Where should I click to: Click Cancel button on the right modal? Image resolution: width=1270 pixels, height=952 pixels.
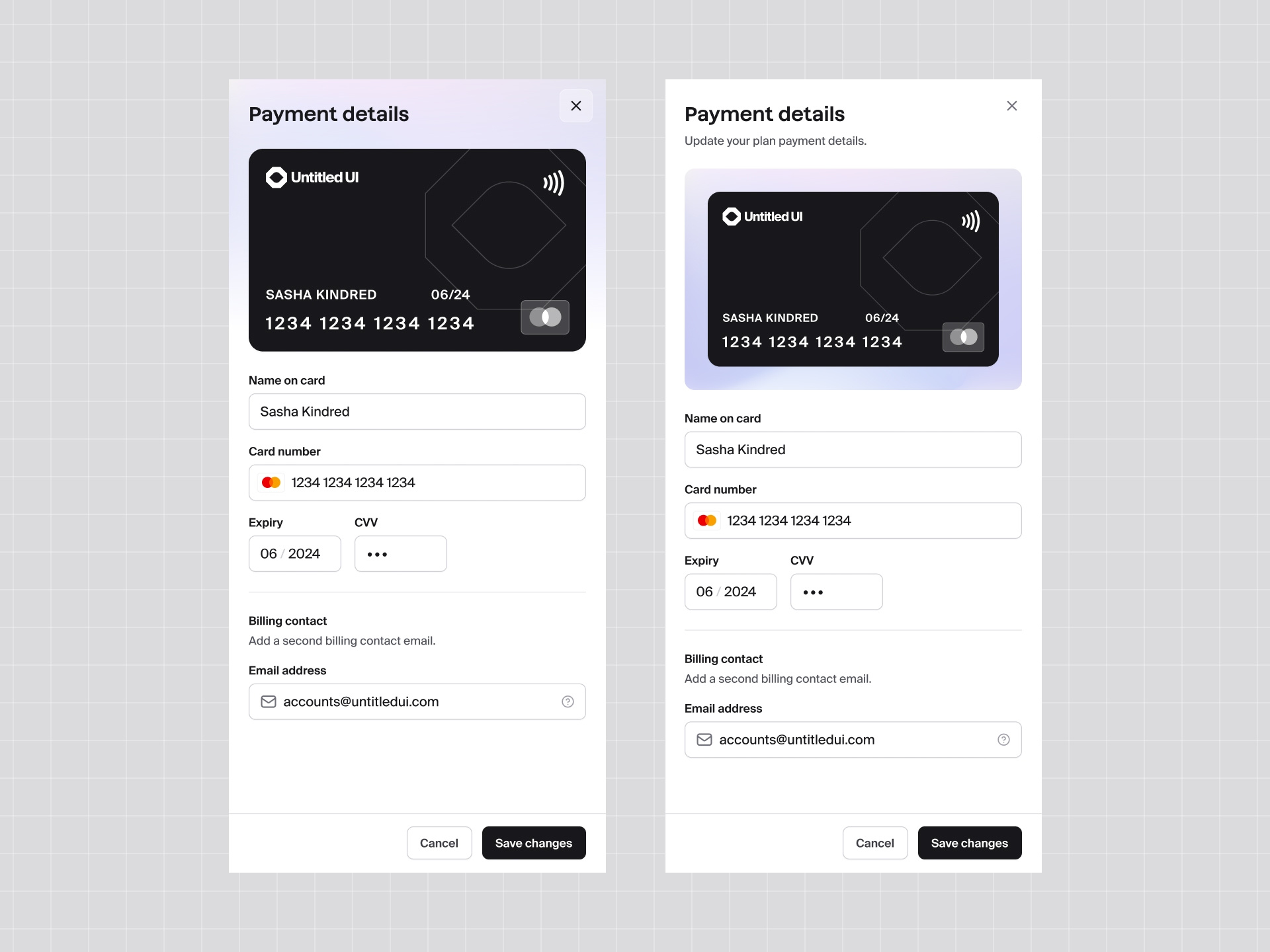tap(875, 843)
